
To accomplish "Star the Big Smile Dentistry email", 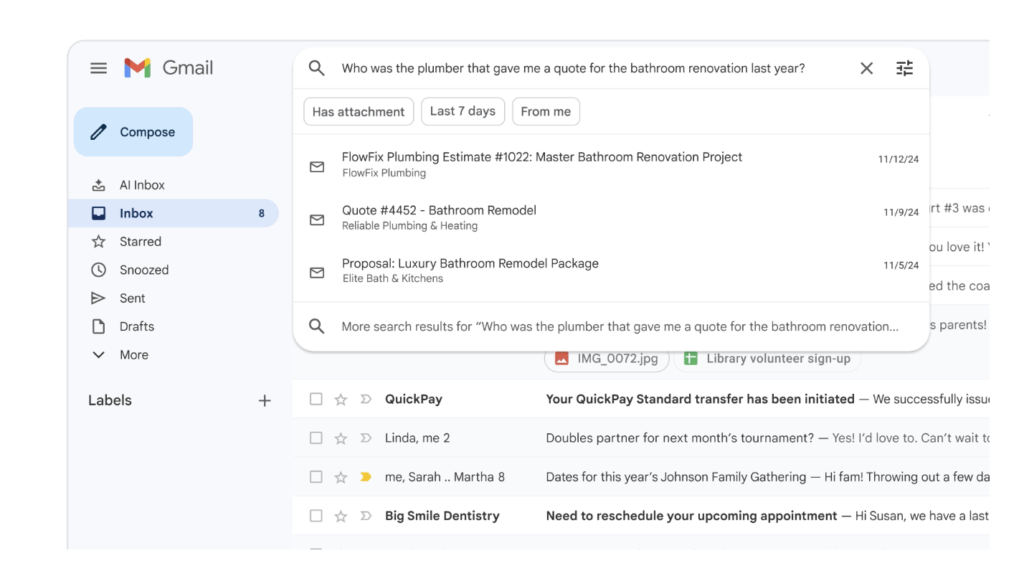I will 341,516.
